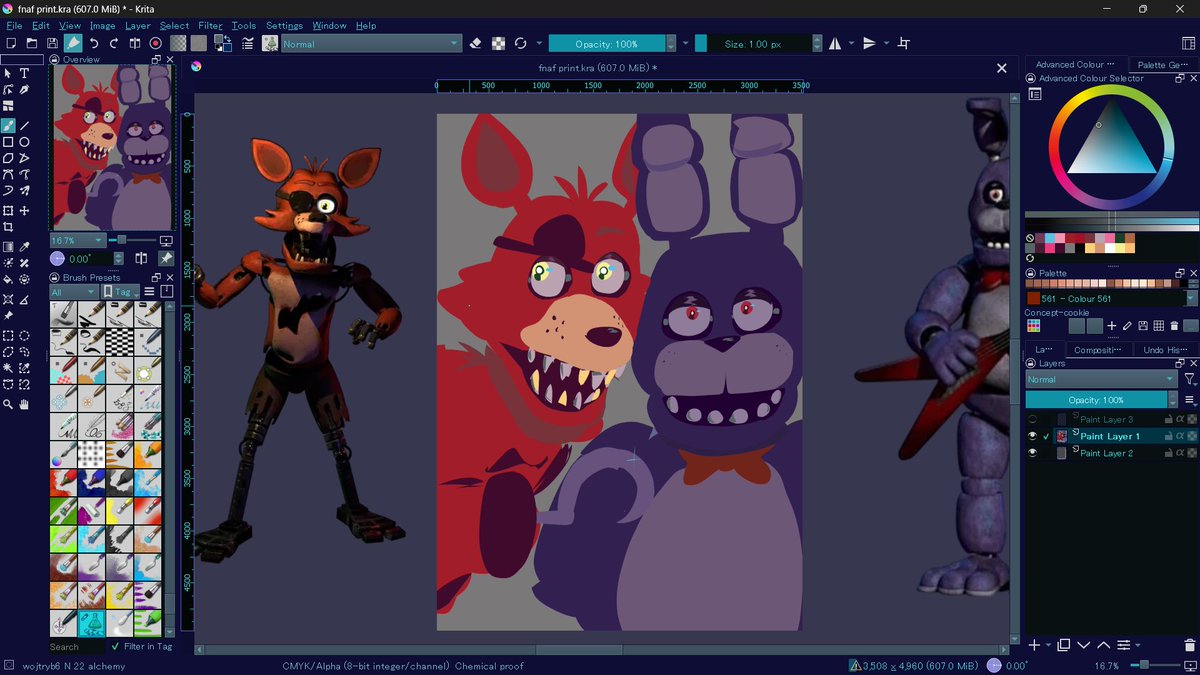This screenshot has width=1200, height=675.
Task: Delete the selected layer trash icon
Action: (x=1189, y=646)
